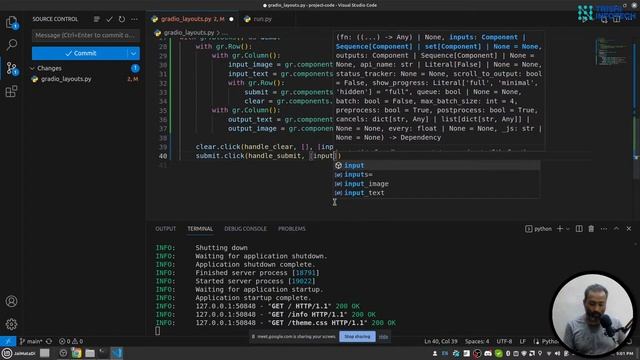
Task: Click the view-as-tree icon in Source Control header
Action: [97, 19]
